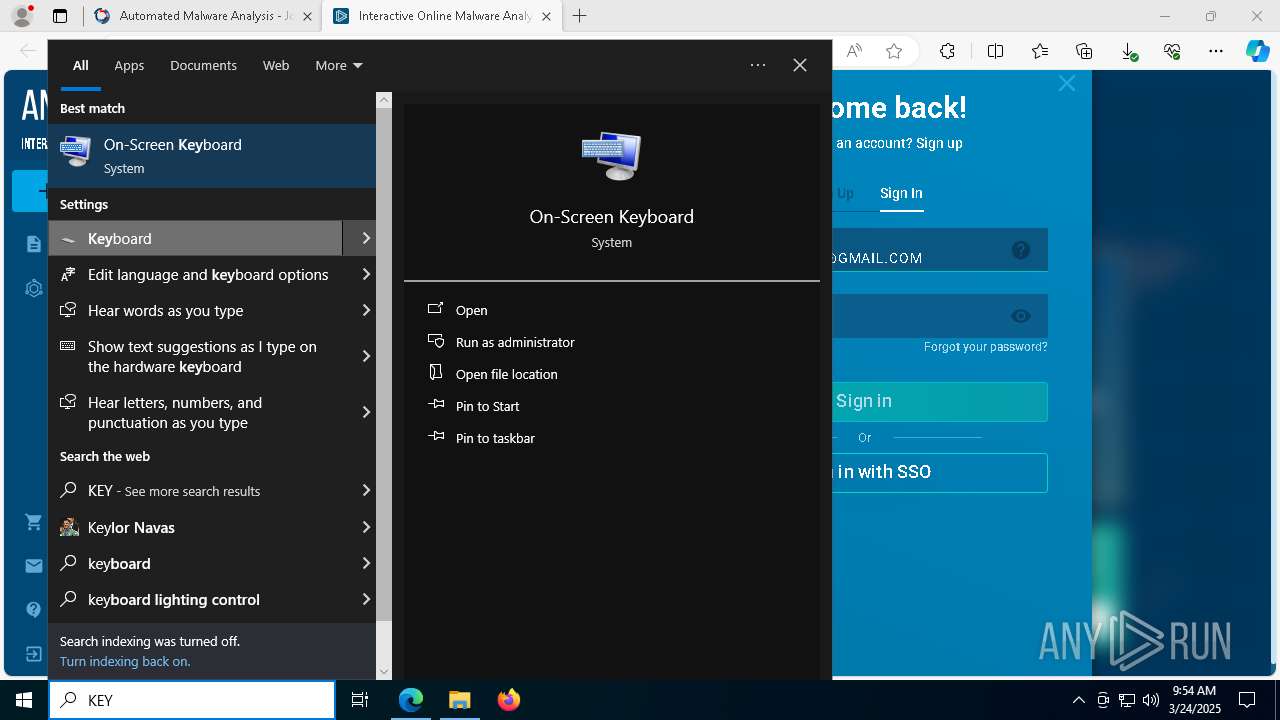Switch to the Web search tab
Image resolution: width=1280 pixels, height=720 pixels.
coord(276,65)
